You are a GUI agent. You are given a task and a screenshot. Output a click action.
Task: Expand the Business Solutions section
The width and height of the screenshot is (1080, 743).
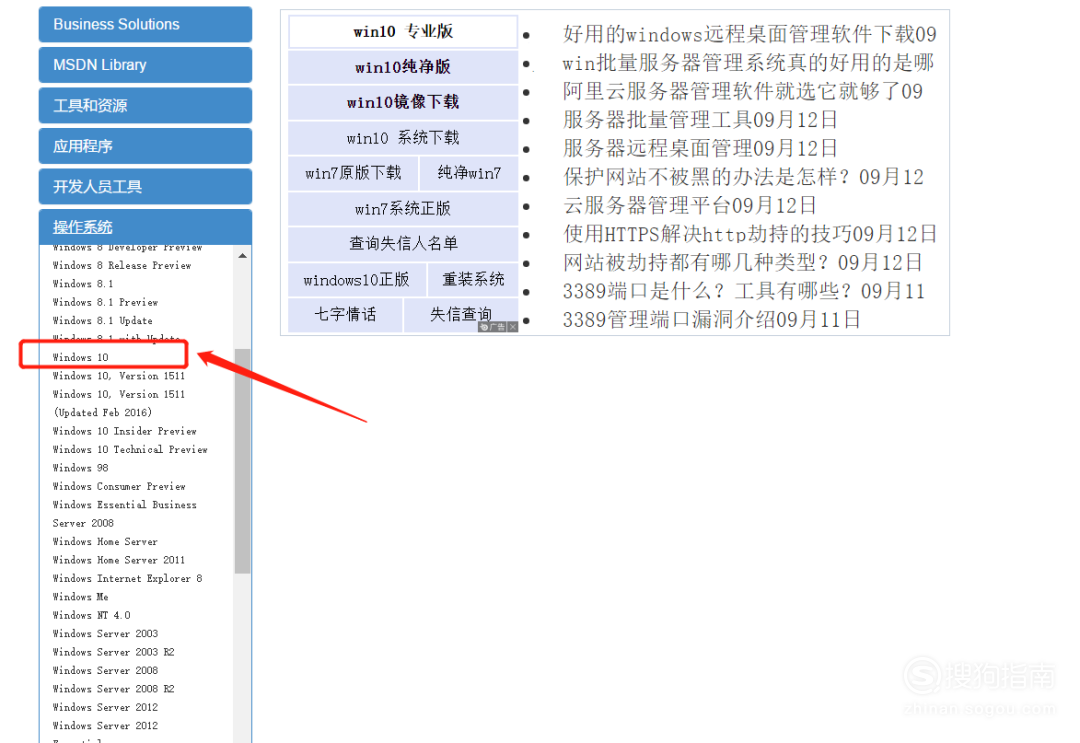coord(145,24)
